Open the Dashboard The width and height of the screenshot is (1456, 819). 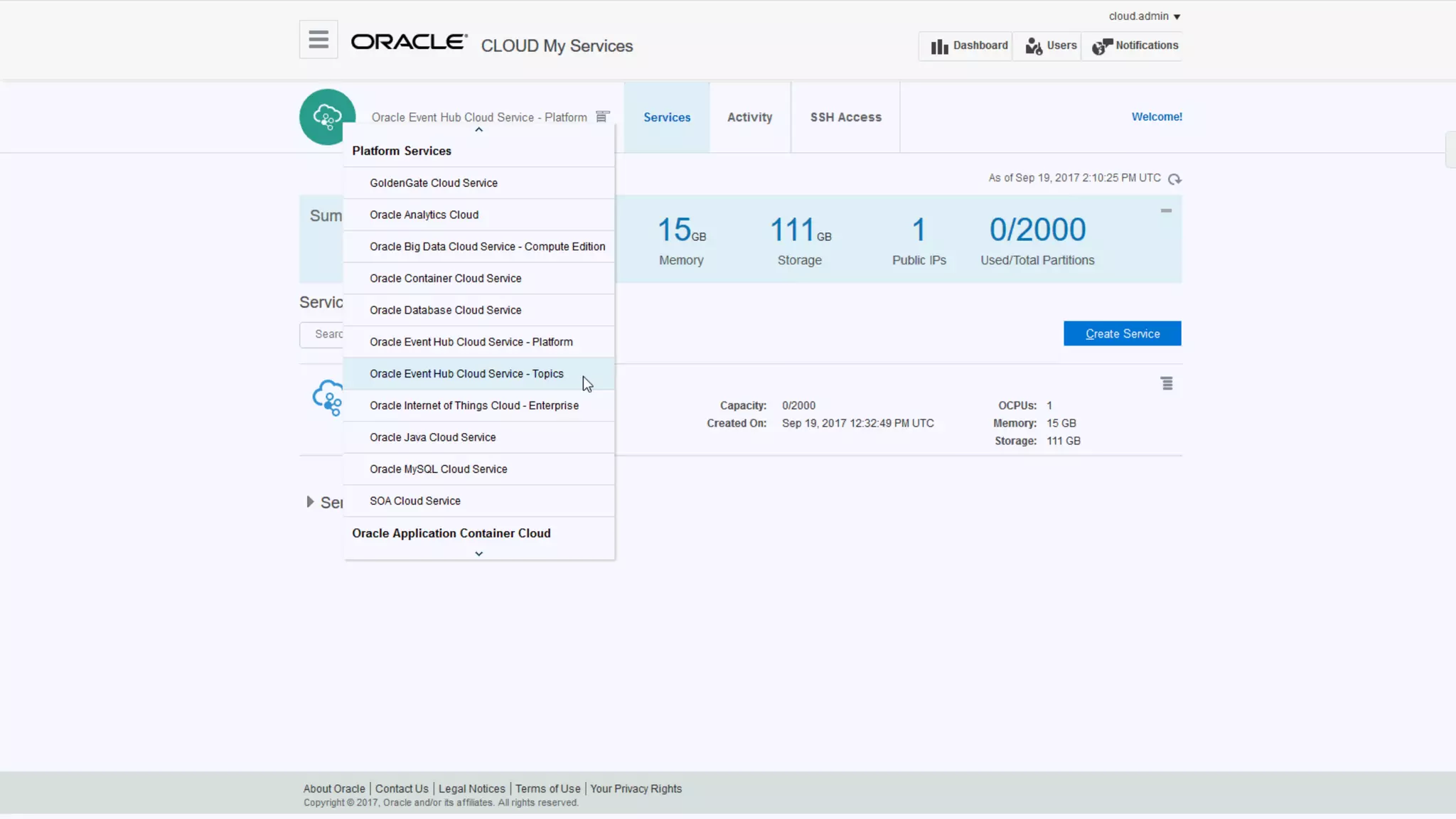(968, 46)
